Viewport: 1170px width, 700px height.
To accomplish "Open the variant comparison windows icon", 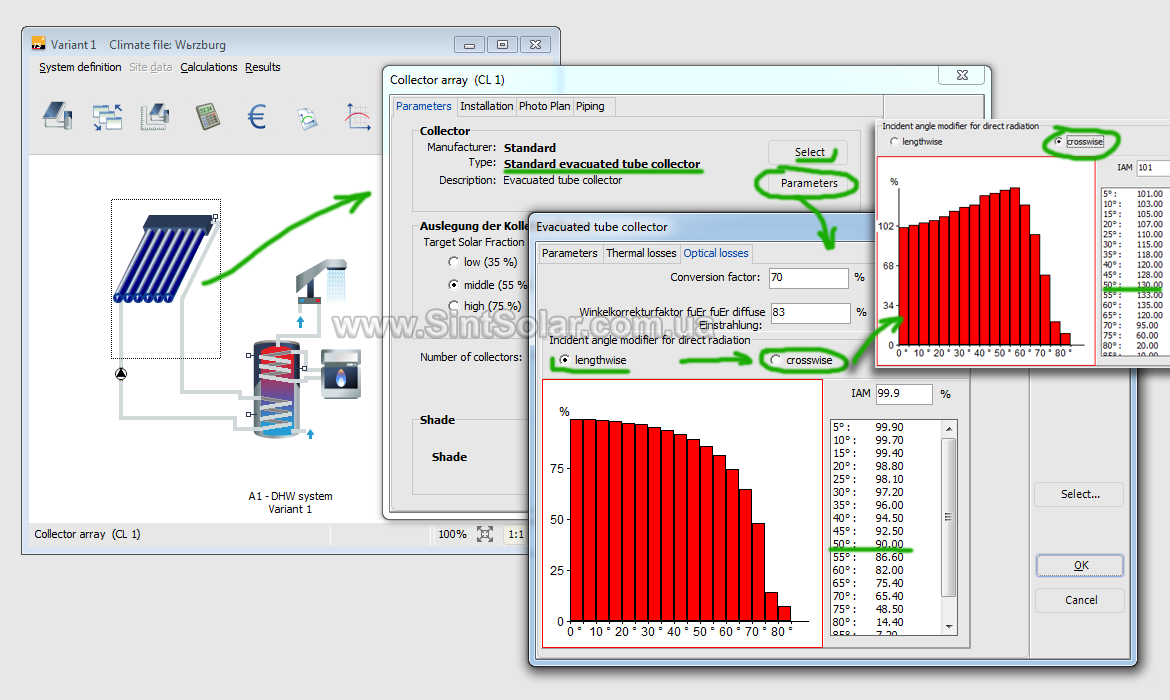I will pos(107,117).
